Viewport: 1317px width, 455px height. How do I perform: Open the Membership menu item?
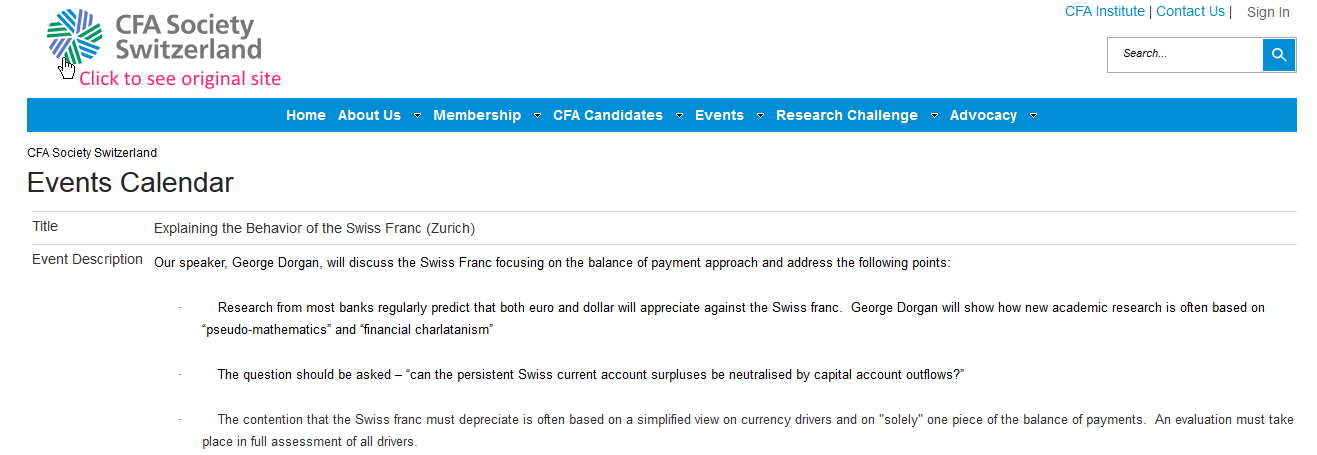pyautogui.click(x=477, y=115)
